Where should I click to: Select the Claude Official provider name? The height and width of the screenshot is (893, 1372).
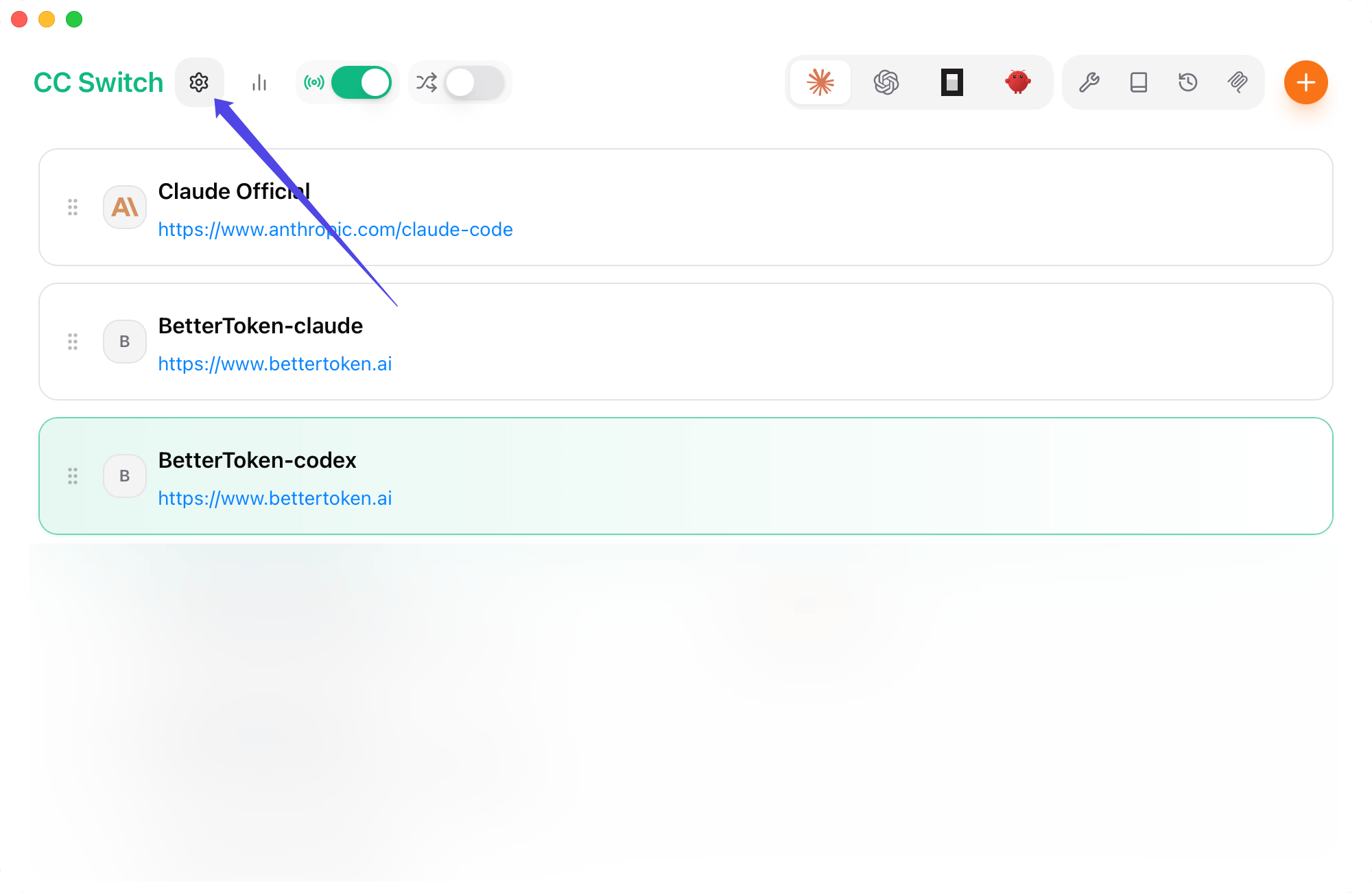[234, 191]
